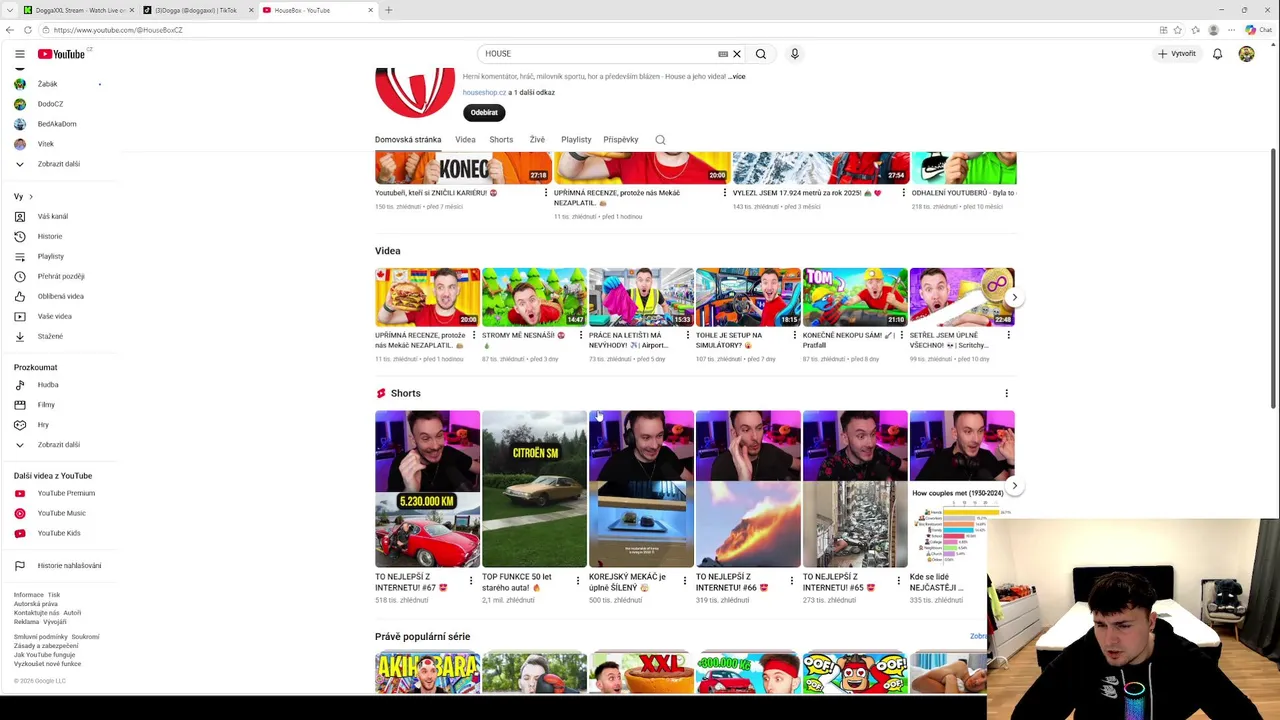Open CITROËN SM short thumbnail

click(x=534, y=489)
